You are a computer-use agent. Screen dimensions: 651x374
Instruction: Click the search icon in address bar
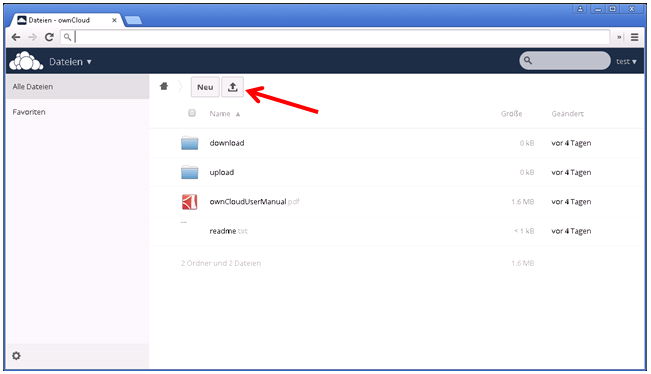67,37
